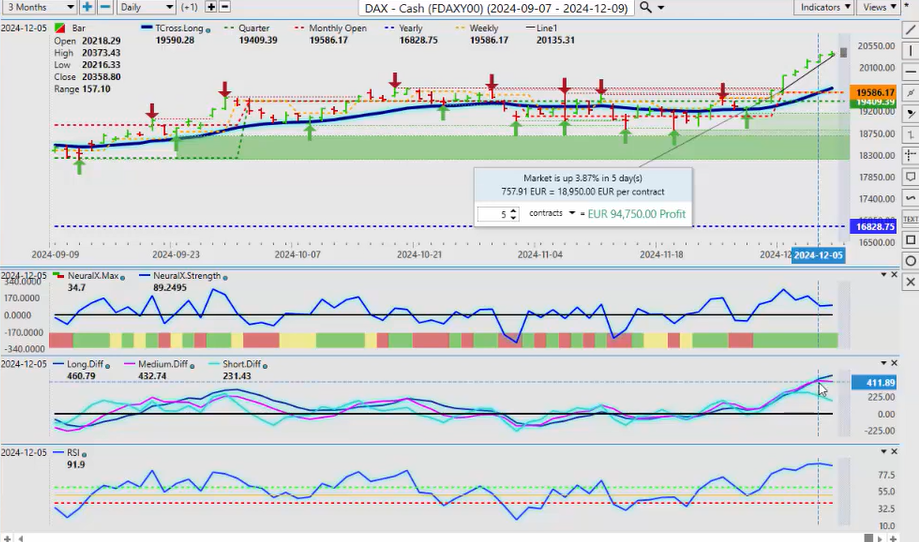Click the 2024-12-05 date marker on axis
919x542 pixels.
pyautogui.click(x=818, y=255)
